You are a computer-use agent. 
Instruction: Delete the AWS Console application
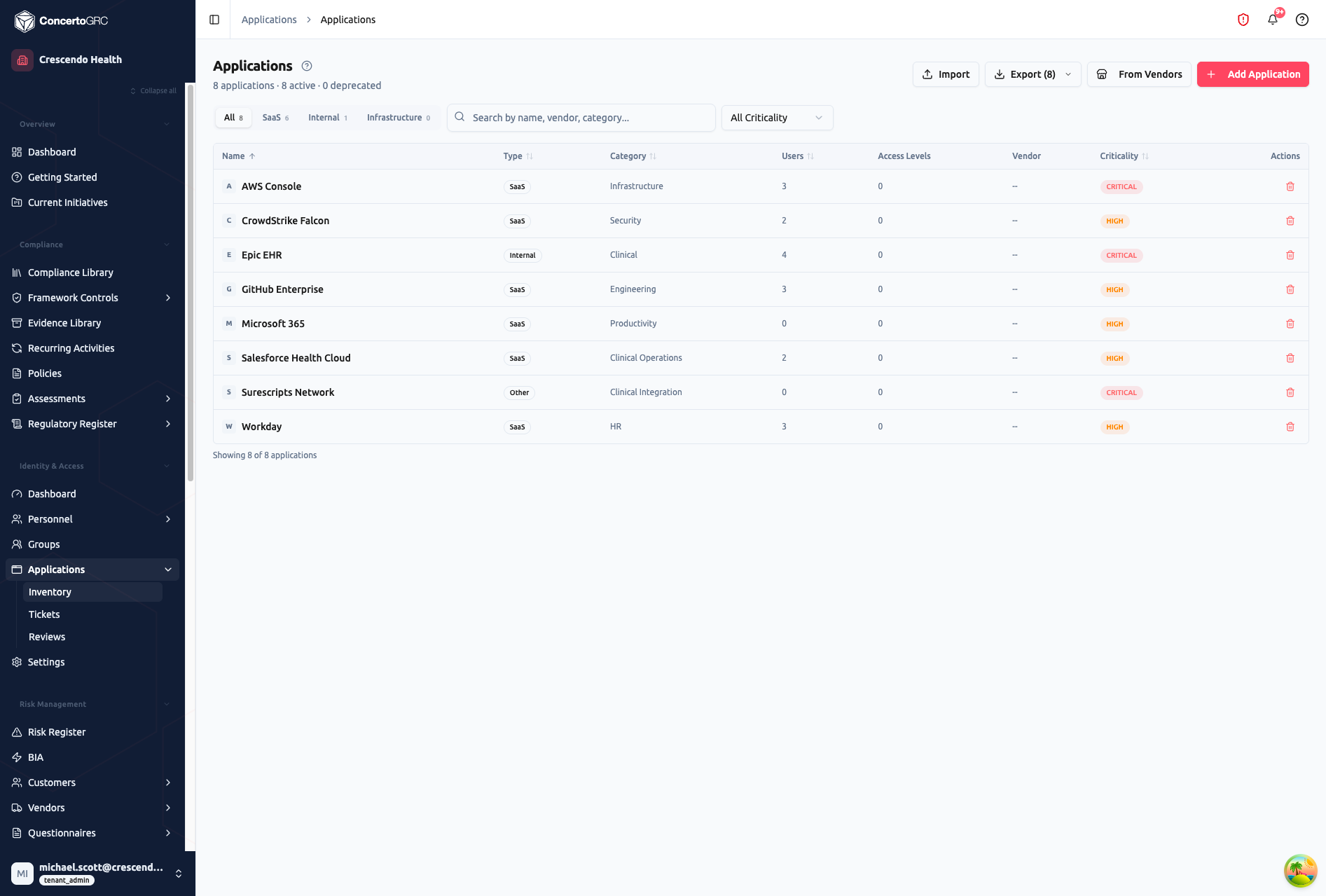pos(1290,186)
